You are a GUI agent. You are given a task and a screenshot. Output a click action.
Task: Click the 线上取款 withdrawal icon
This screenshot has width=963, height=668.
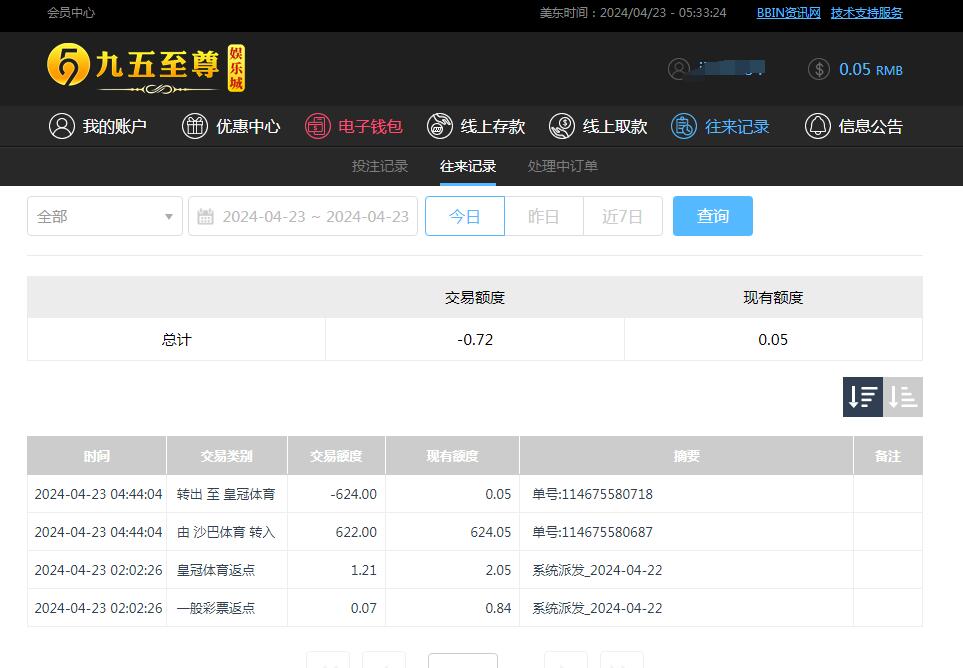pos(562,126)
